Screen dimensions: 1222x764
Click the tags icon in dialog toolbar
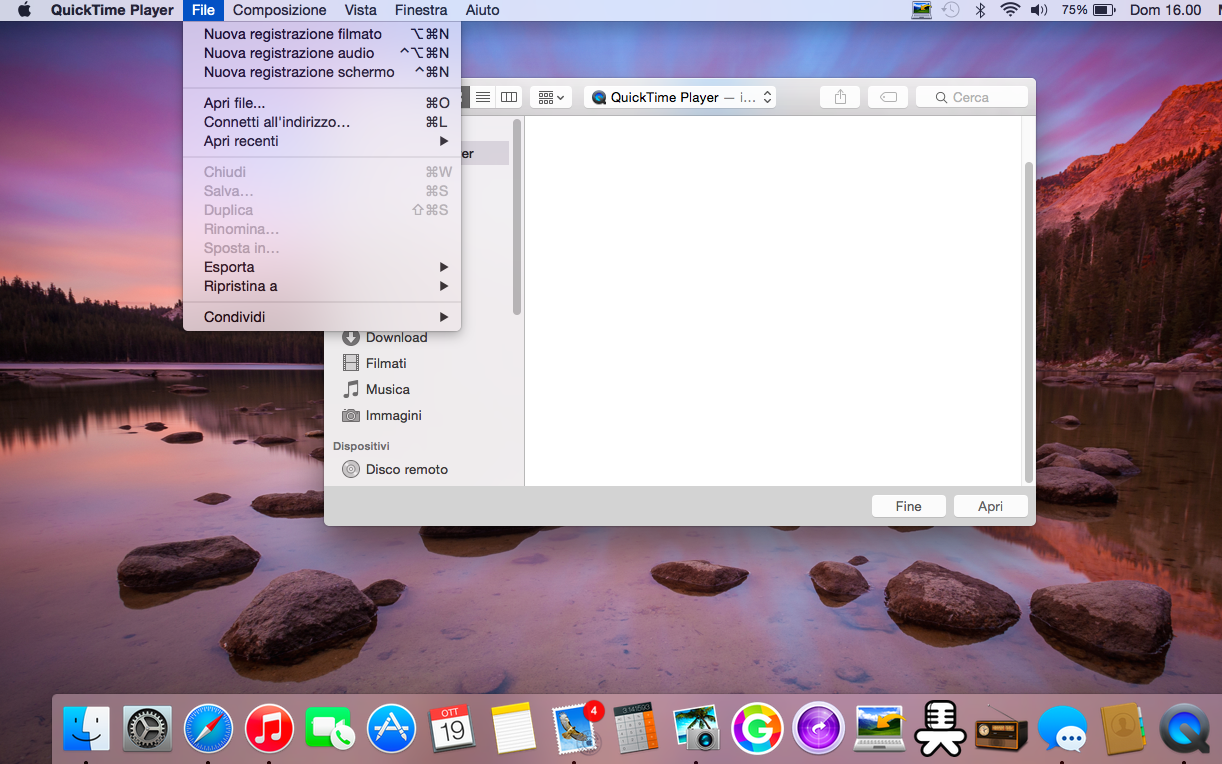(x=888, y=97)
